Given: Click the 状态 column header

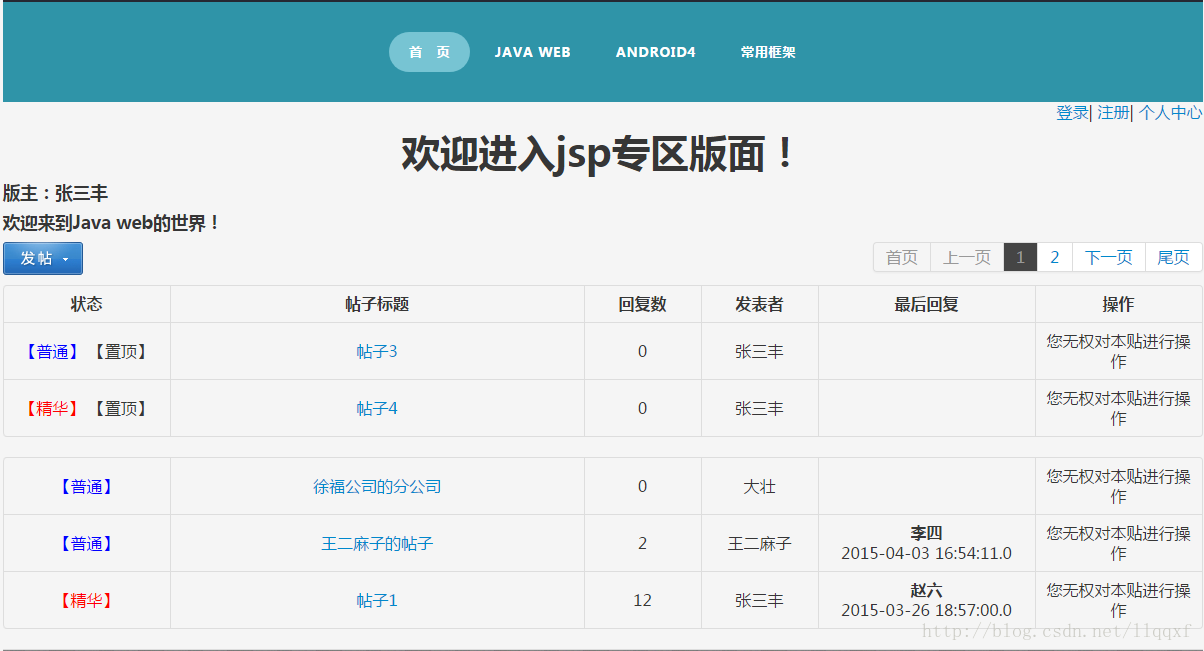Looking at the screenshot, I should point(87,304).
